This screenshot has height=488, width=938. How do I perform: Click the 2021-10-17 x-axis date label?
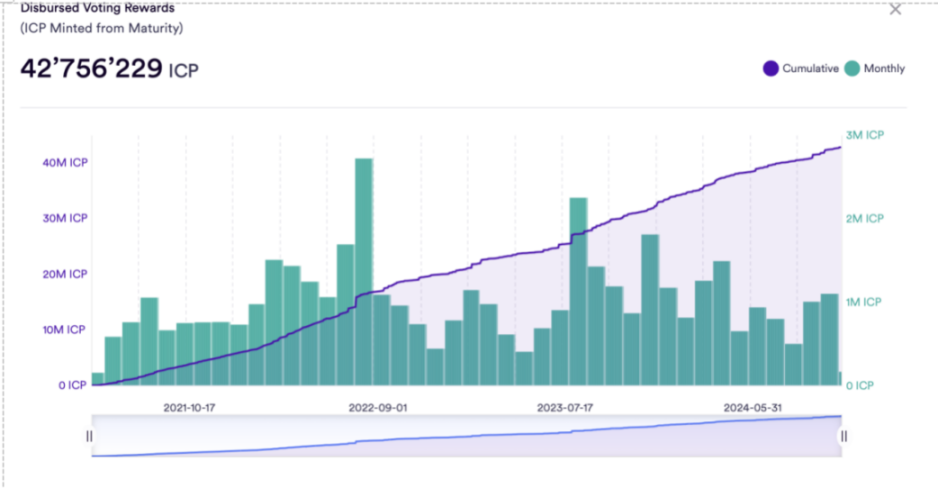pyautogui.click(x=190, y=408)
